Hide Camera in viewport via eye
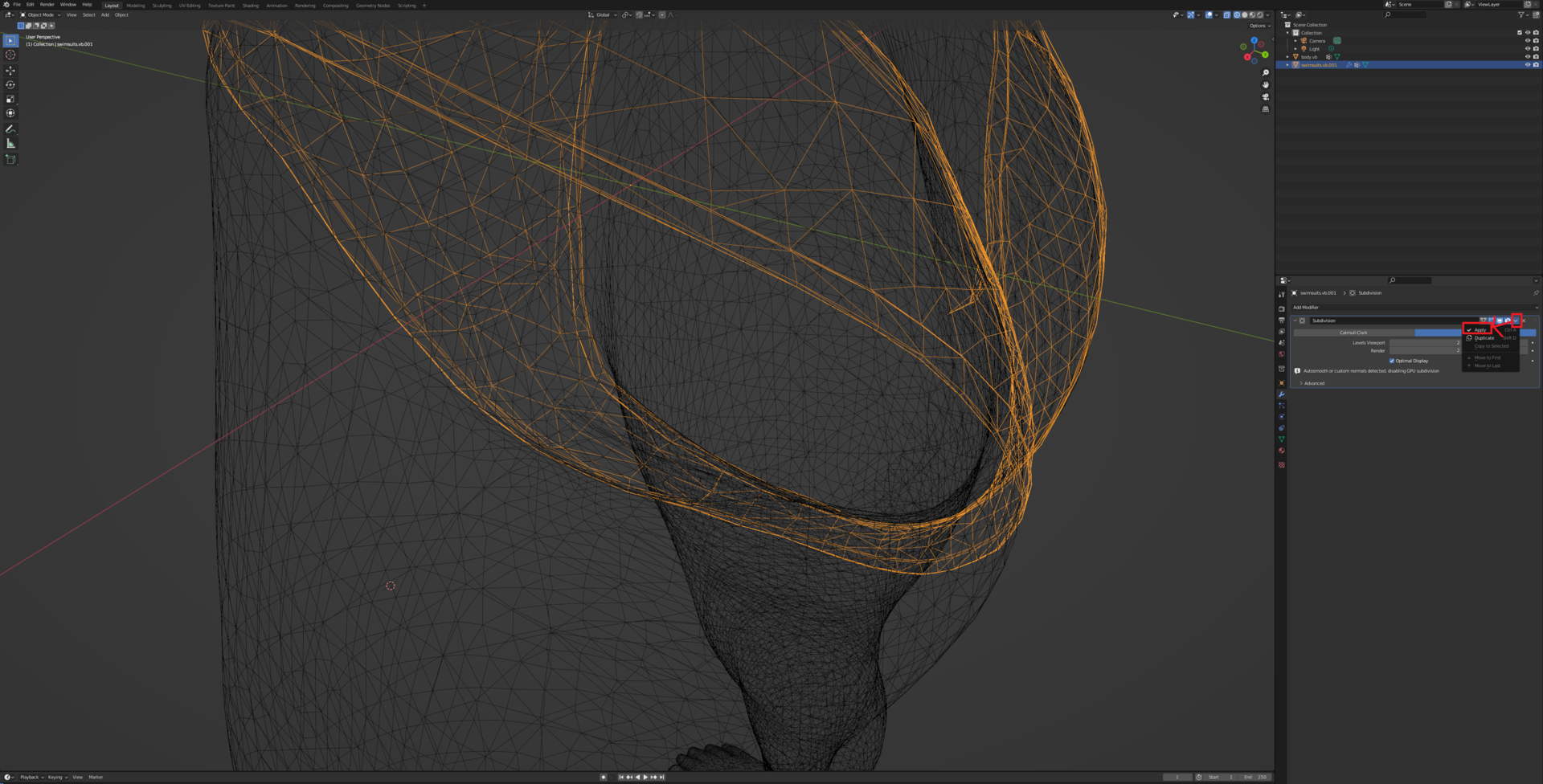1543x784 pixels. point(1528,41)
